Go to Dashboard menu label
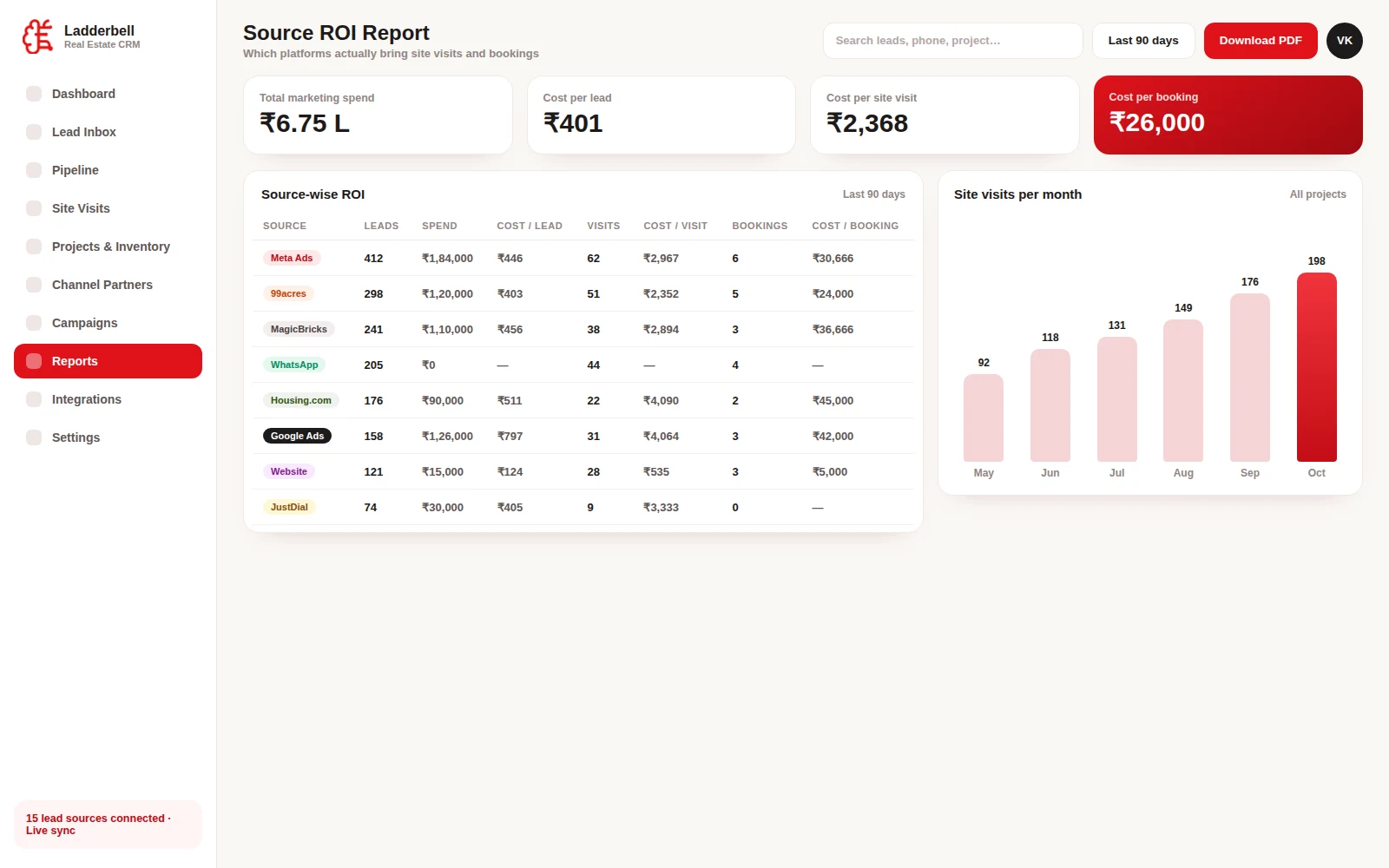Image resolution: width=1389 pixels, height=868 pixels. [83, 94]
